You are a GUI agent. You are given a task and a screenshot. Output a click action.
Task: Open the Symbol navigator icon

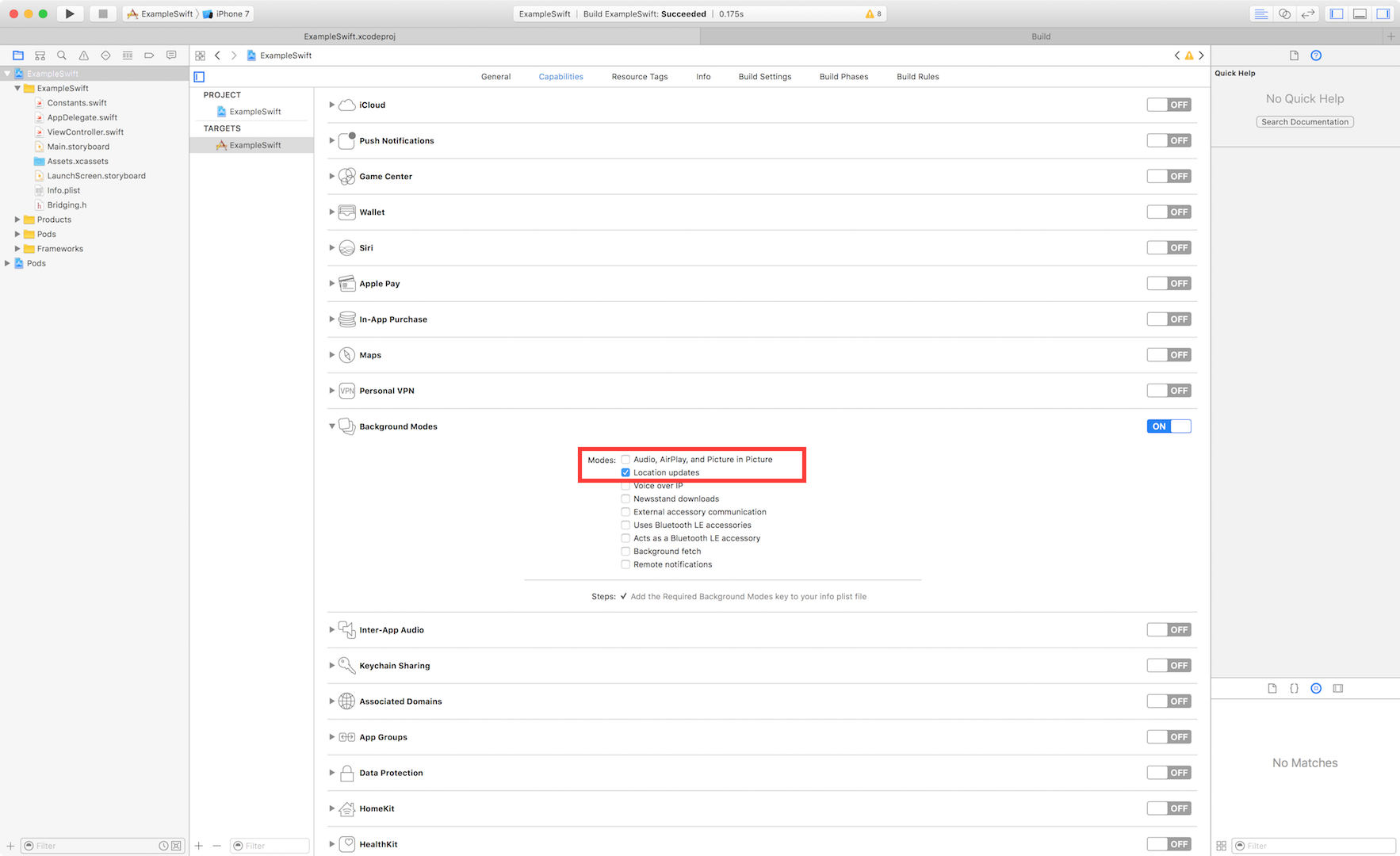(x=40, y=55)
